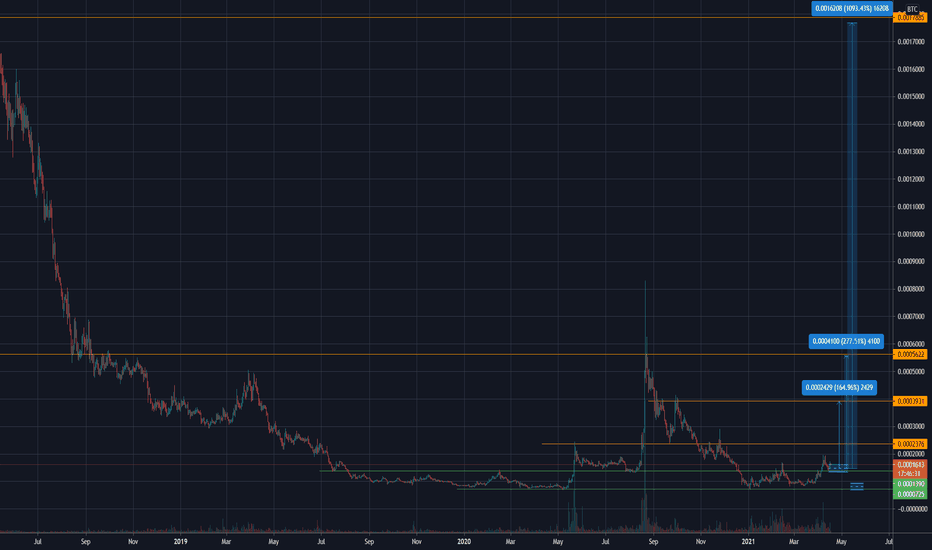Click the 2019 label on time axis
This screenshot has width=932, height=550.
click(x=180, y=542)
